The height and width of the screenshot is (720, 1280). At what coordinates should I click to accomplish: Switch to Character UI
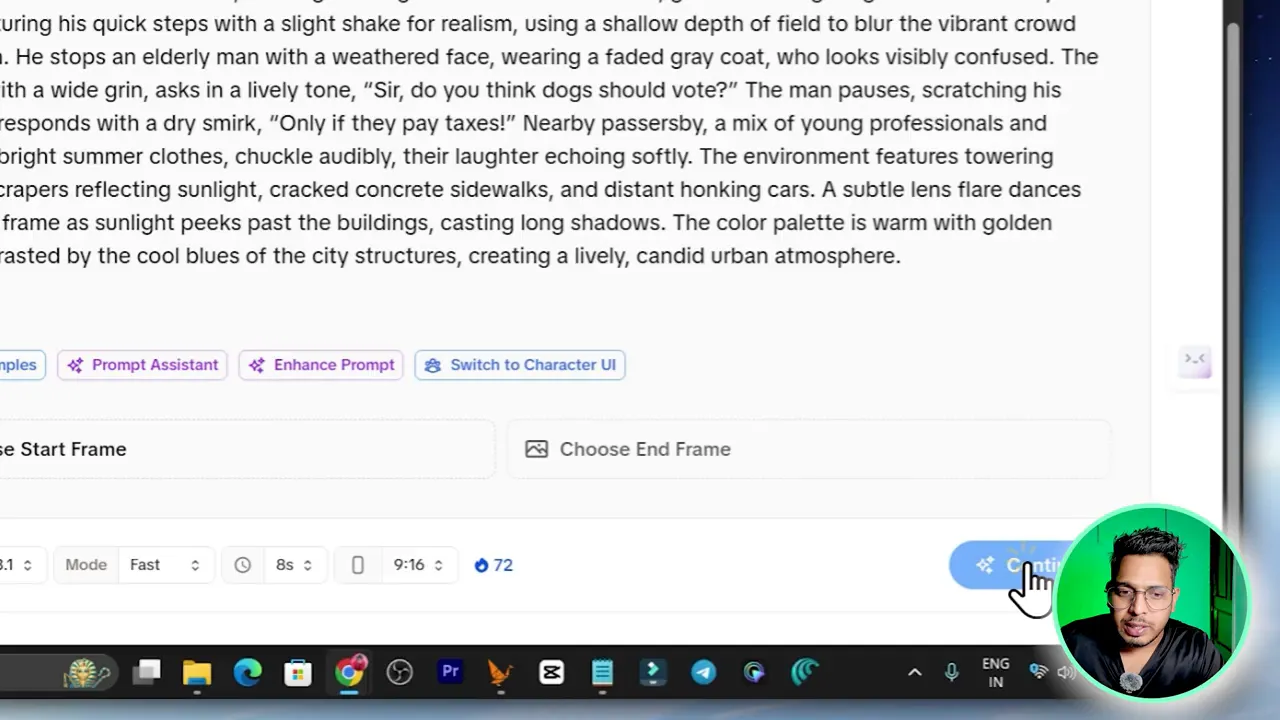click(520, 365)
